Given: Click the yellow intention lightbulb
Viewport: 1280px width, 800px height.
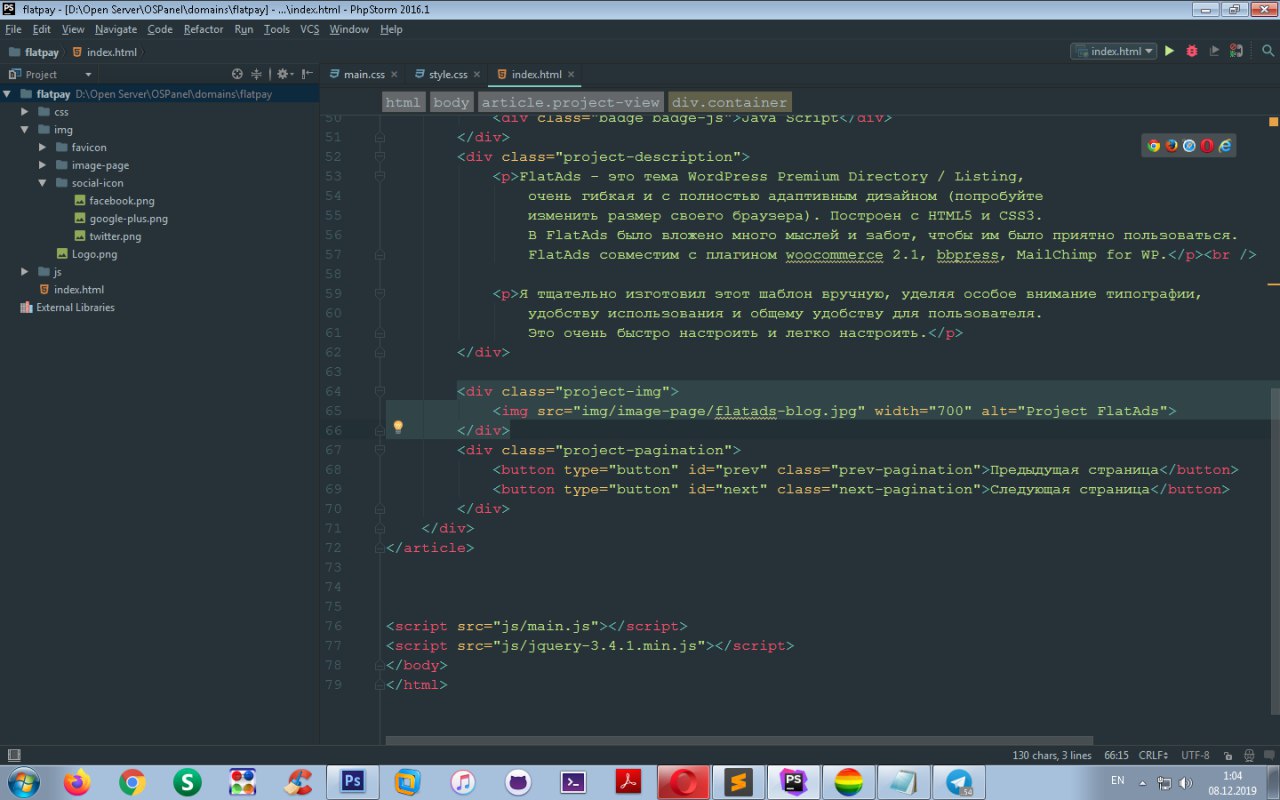Looking at the screenshot, I should (397, 427).
